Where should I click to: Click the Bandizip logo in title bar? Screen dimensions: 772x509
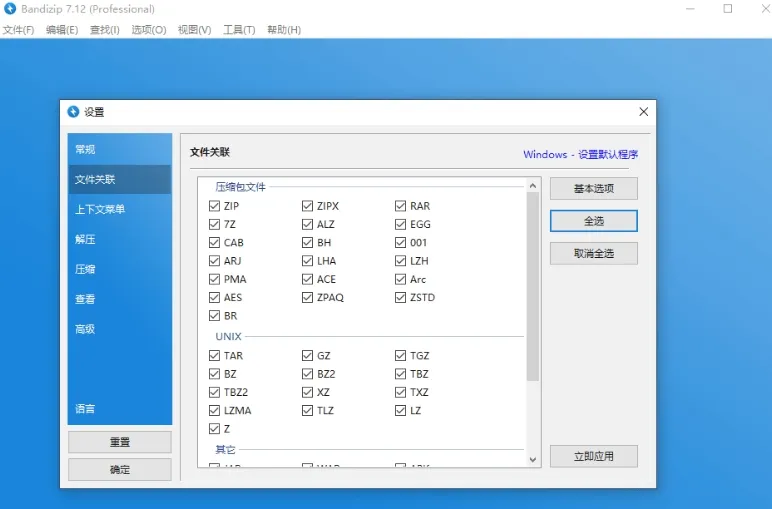pyautogui.click(x=10, y=8)
